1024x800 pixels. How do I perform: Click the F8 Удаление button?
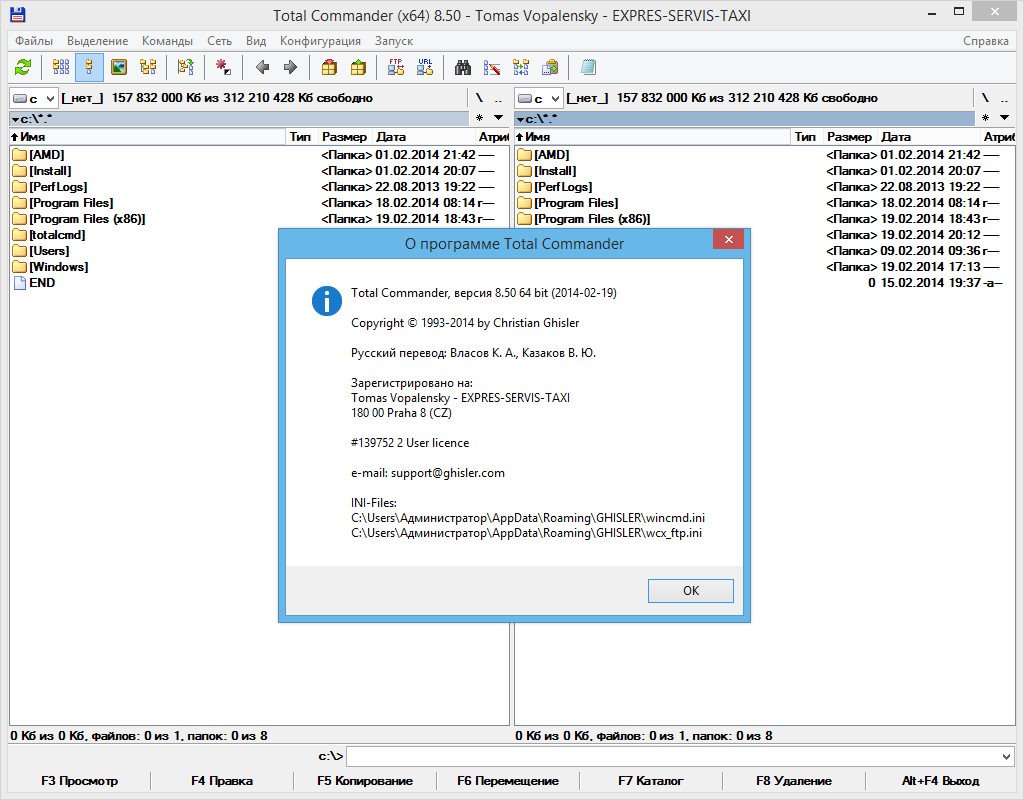point(794,780)
